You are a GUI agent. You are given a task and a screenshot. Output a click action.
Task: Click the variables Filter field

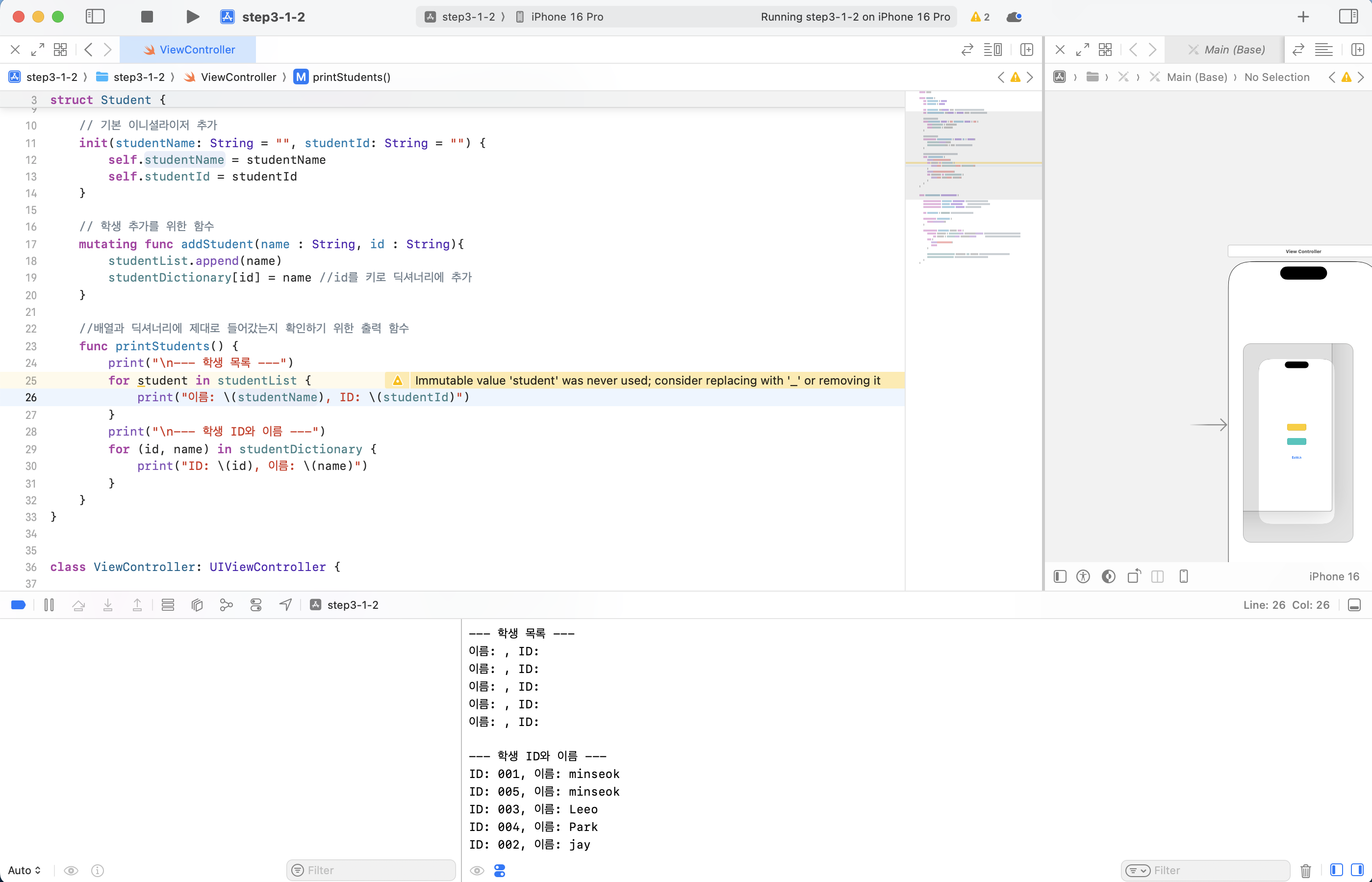[x=371, y=870]
